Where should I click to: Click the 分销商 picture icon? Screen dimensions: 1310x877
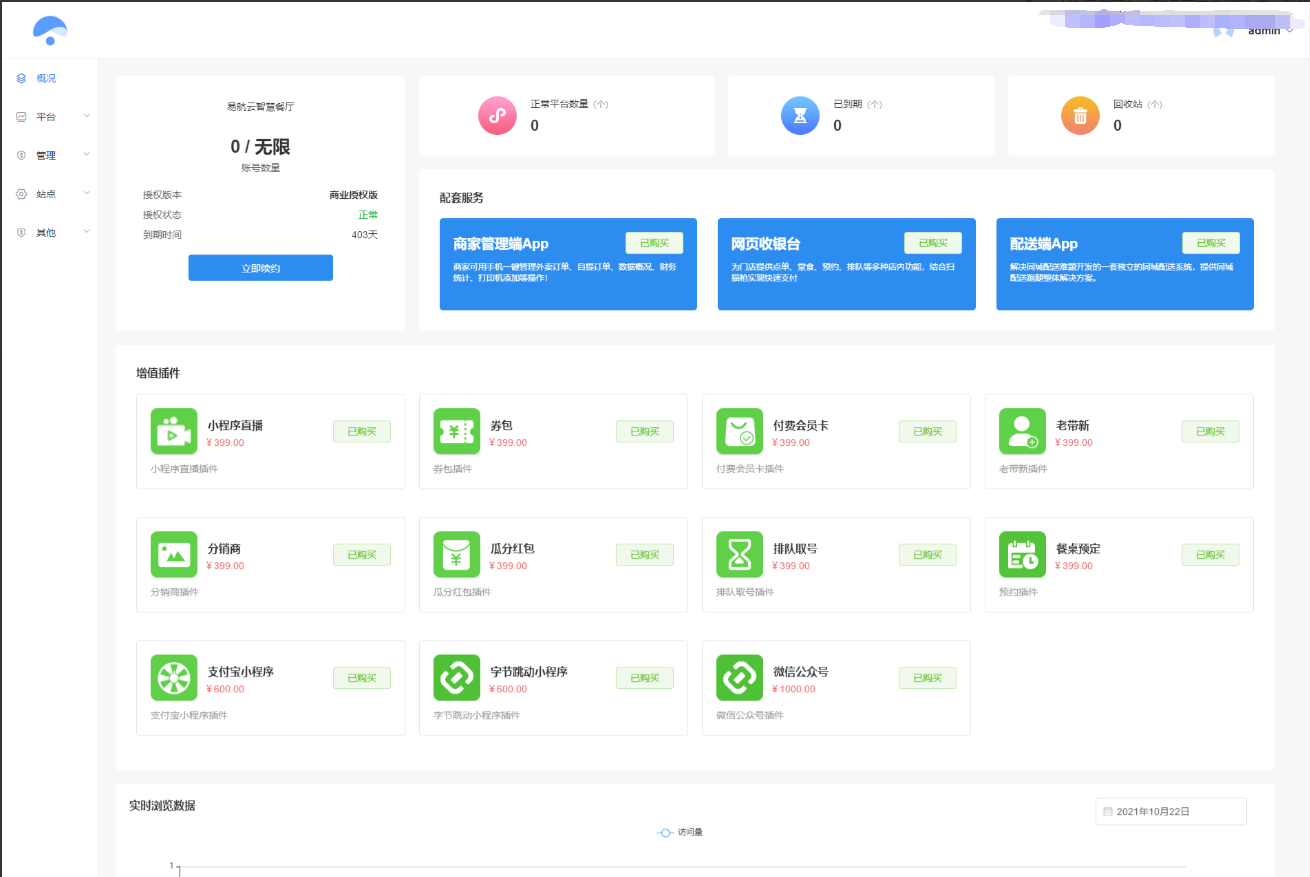click(x=174, y=554)
